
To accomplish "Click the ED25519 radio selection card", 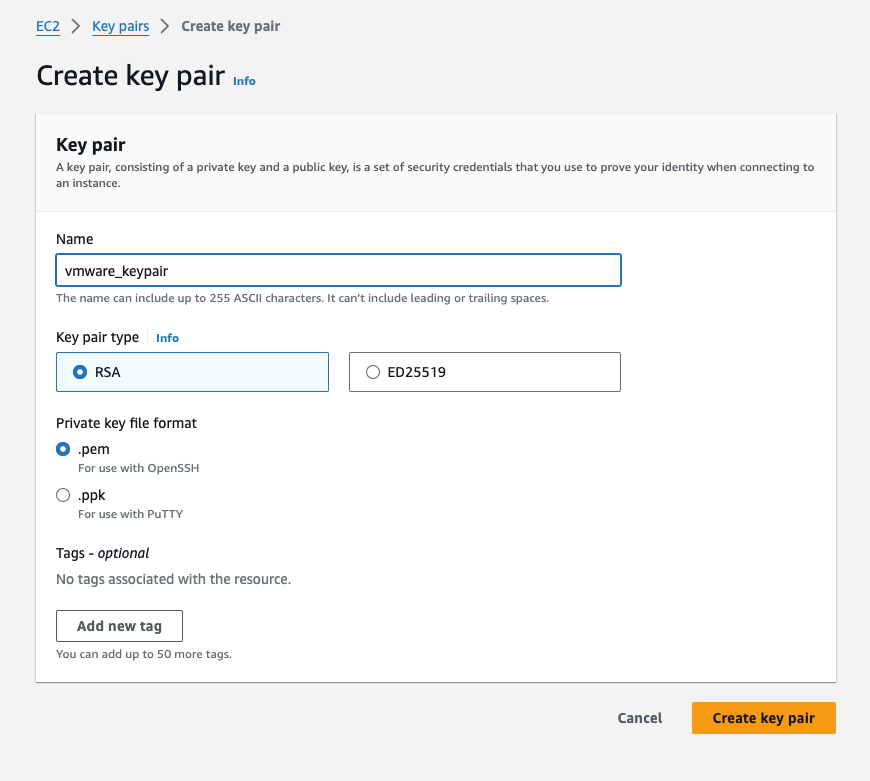I will (484, 371).
